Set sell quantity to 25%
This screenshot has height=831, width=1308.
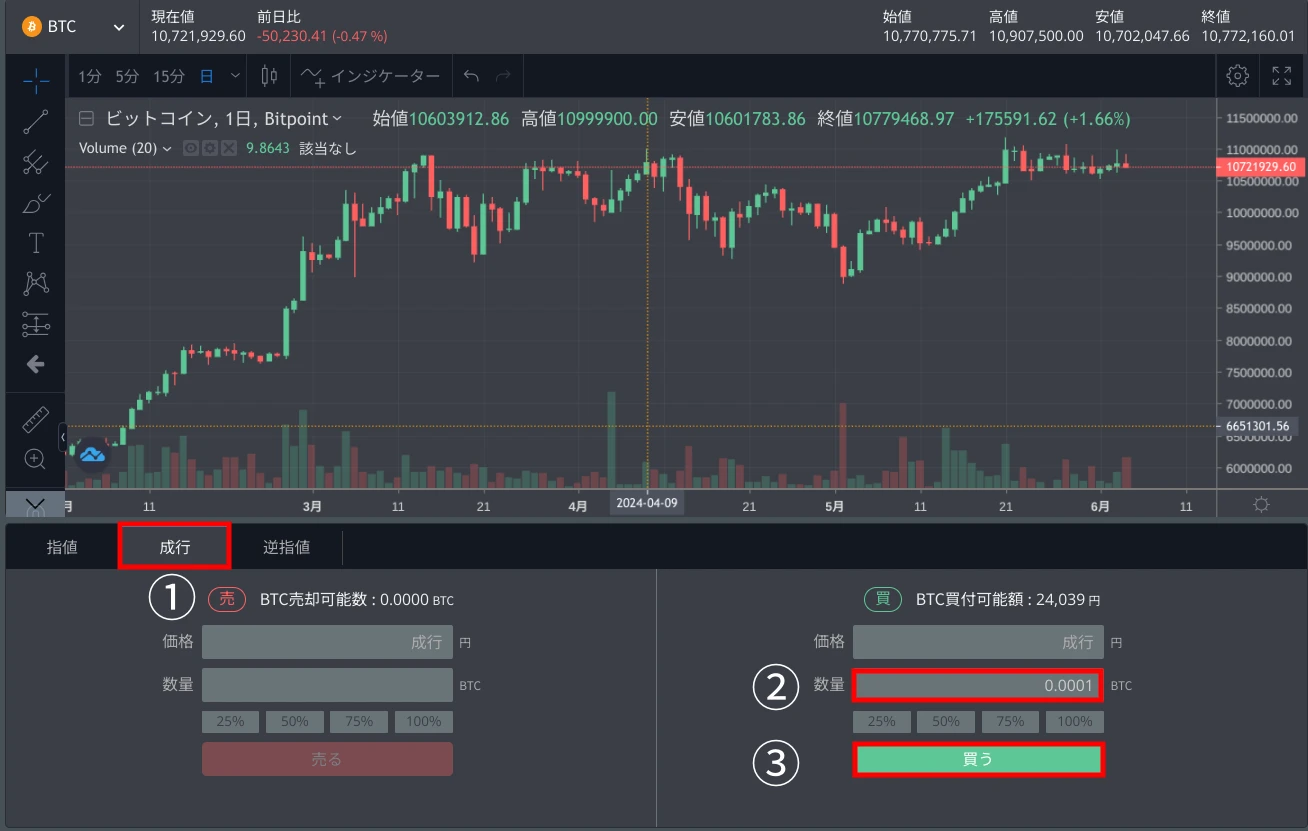click(230, 721)
